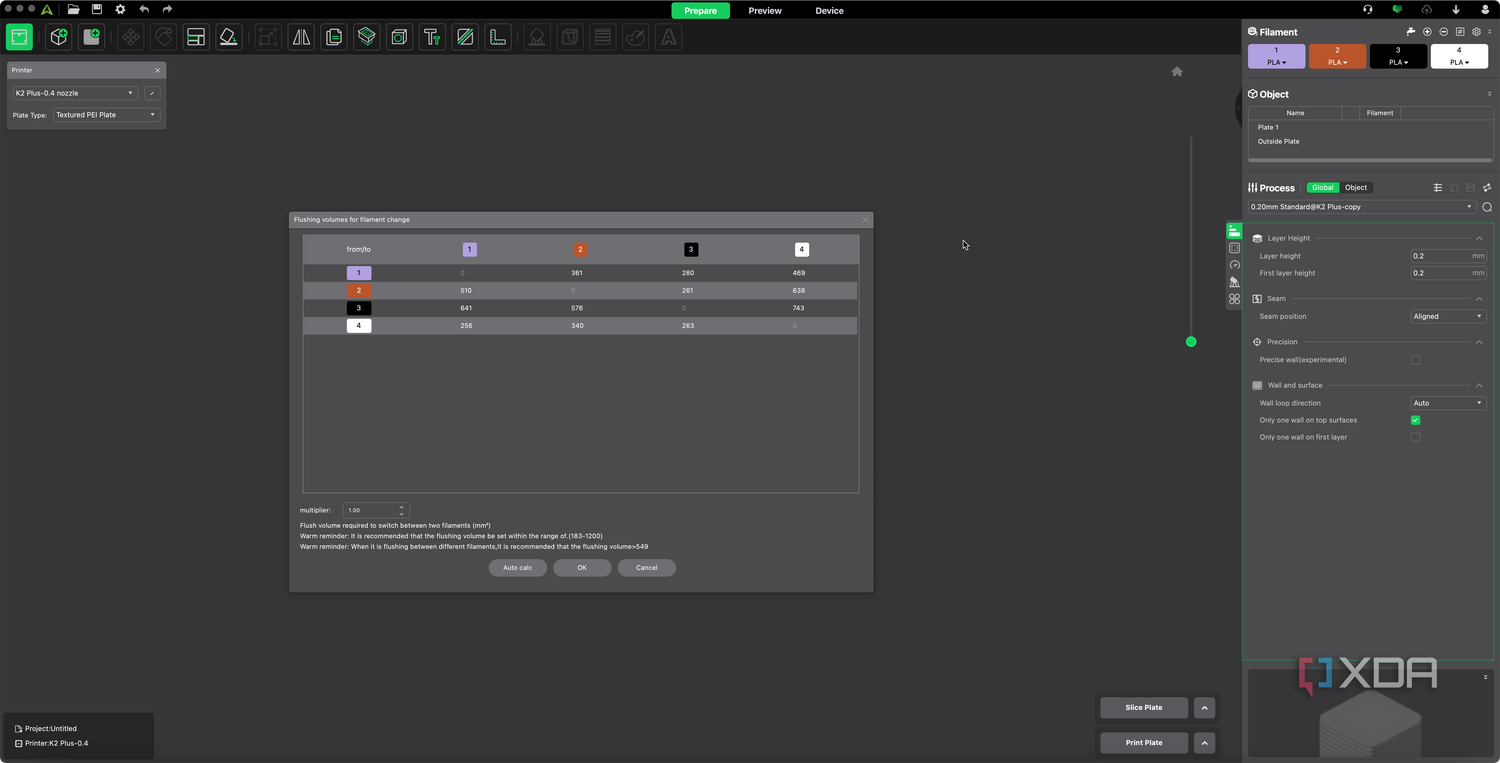Switch to the Device tab
This screenshot has width=1500, height=763.
829,11
